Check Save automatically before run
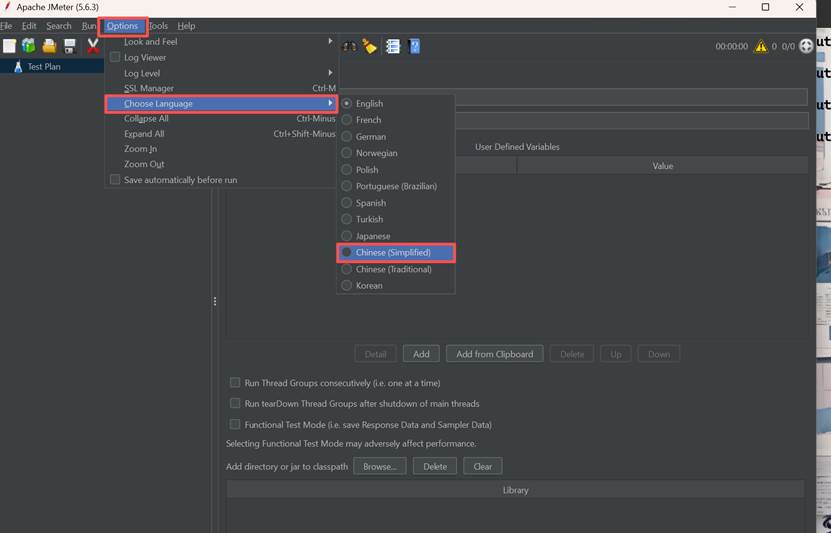 click(x=115, y=180)
